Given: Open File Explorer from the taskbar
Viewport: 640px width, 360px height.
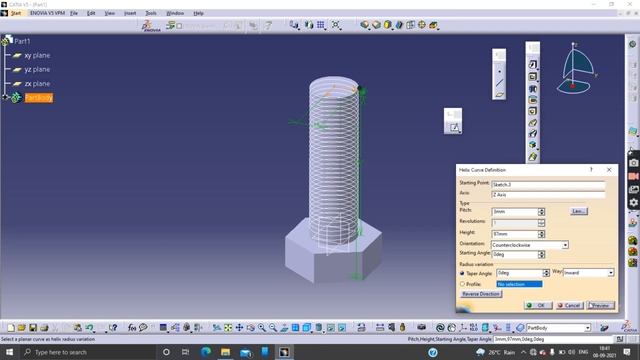Looking at the screenshot, I should pyautogui.click(x=225, y=352).
